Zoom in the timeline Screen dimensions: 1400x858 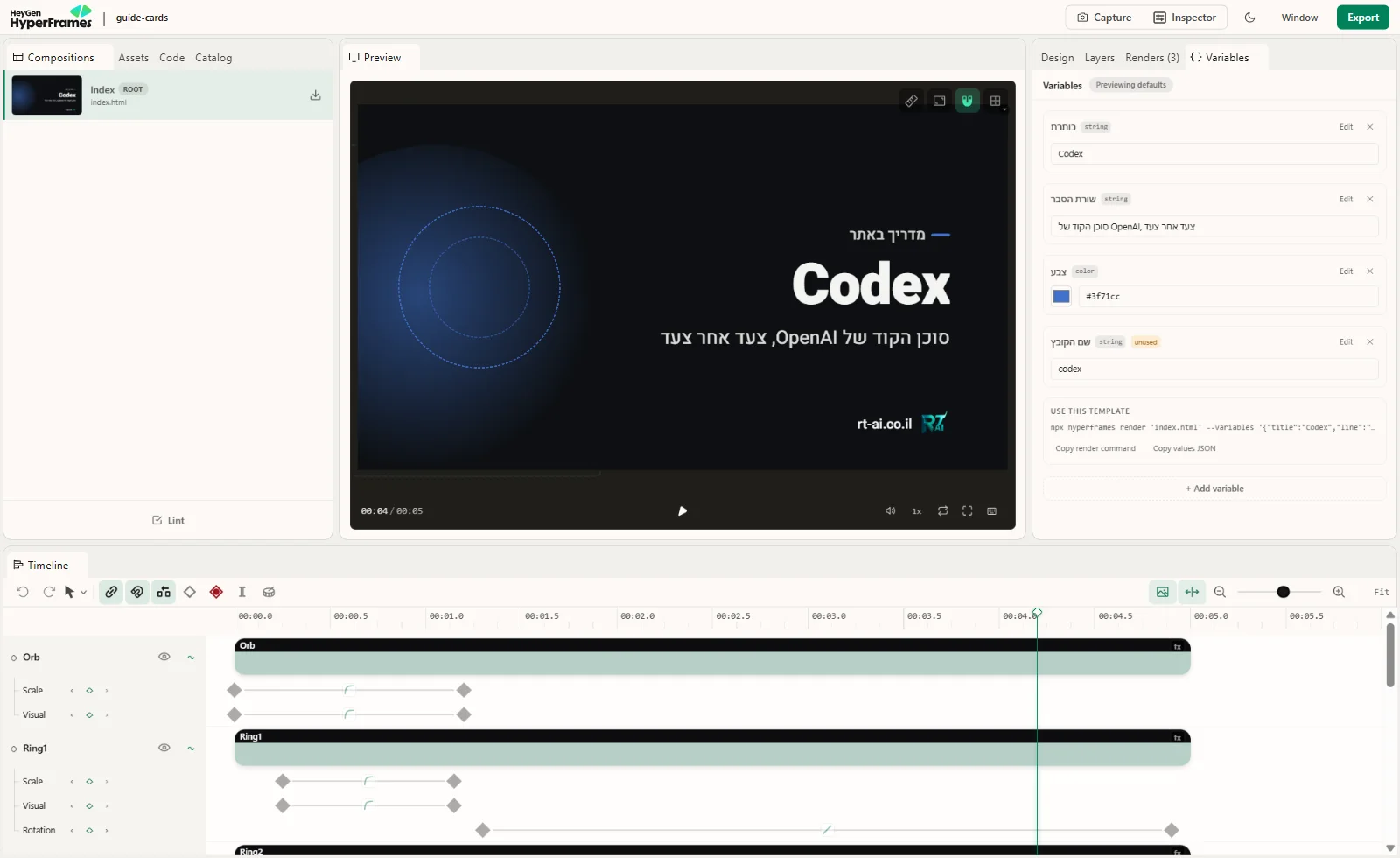[x=1339, y=592]
